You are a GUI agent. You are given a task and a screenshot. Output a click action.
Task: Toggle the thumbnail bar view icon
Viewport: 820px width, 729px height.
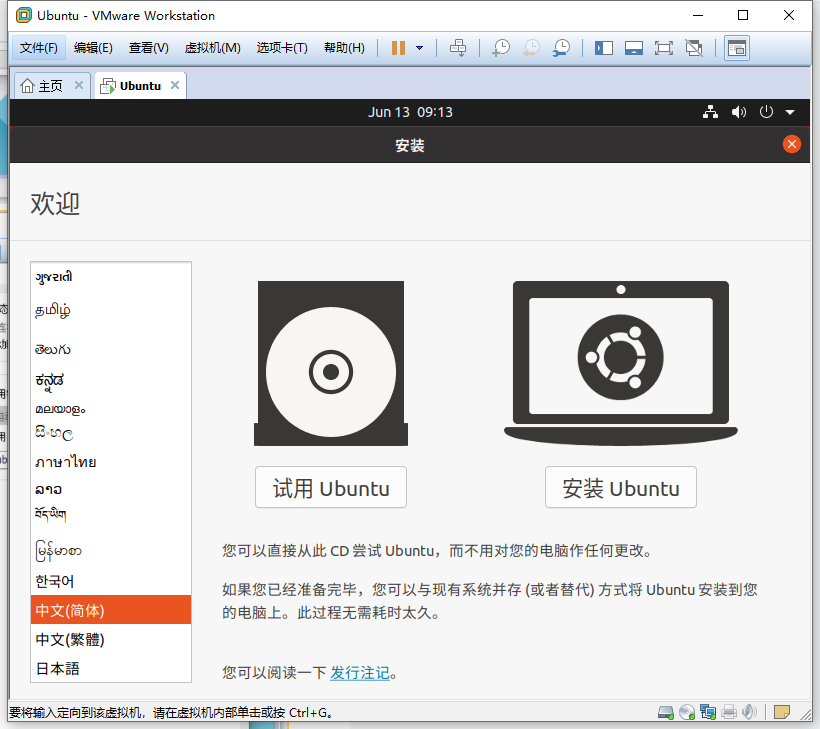pyautogui.click(x=634, y=48)
